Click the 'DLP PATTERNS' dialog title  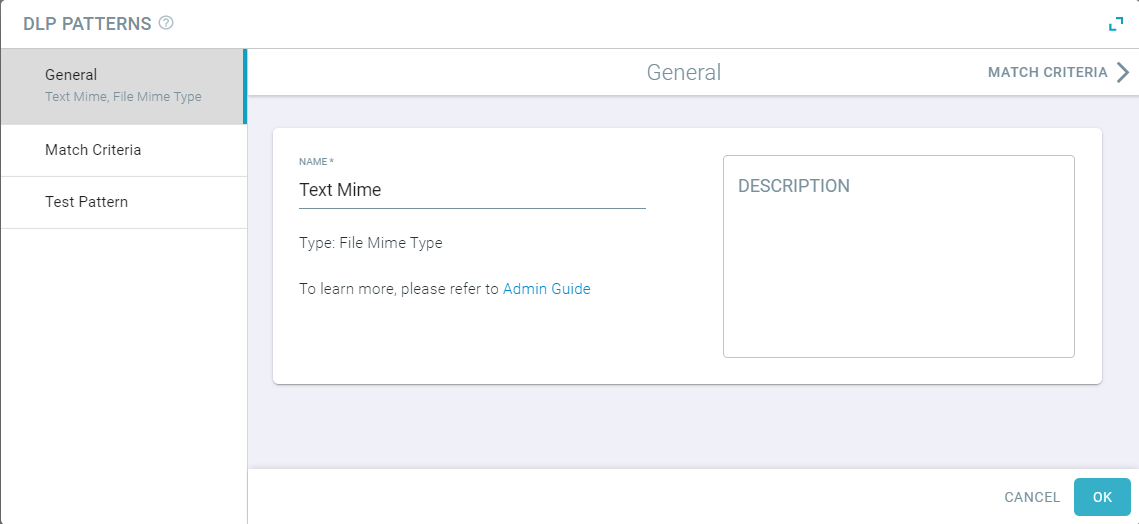tap(87, 23)
